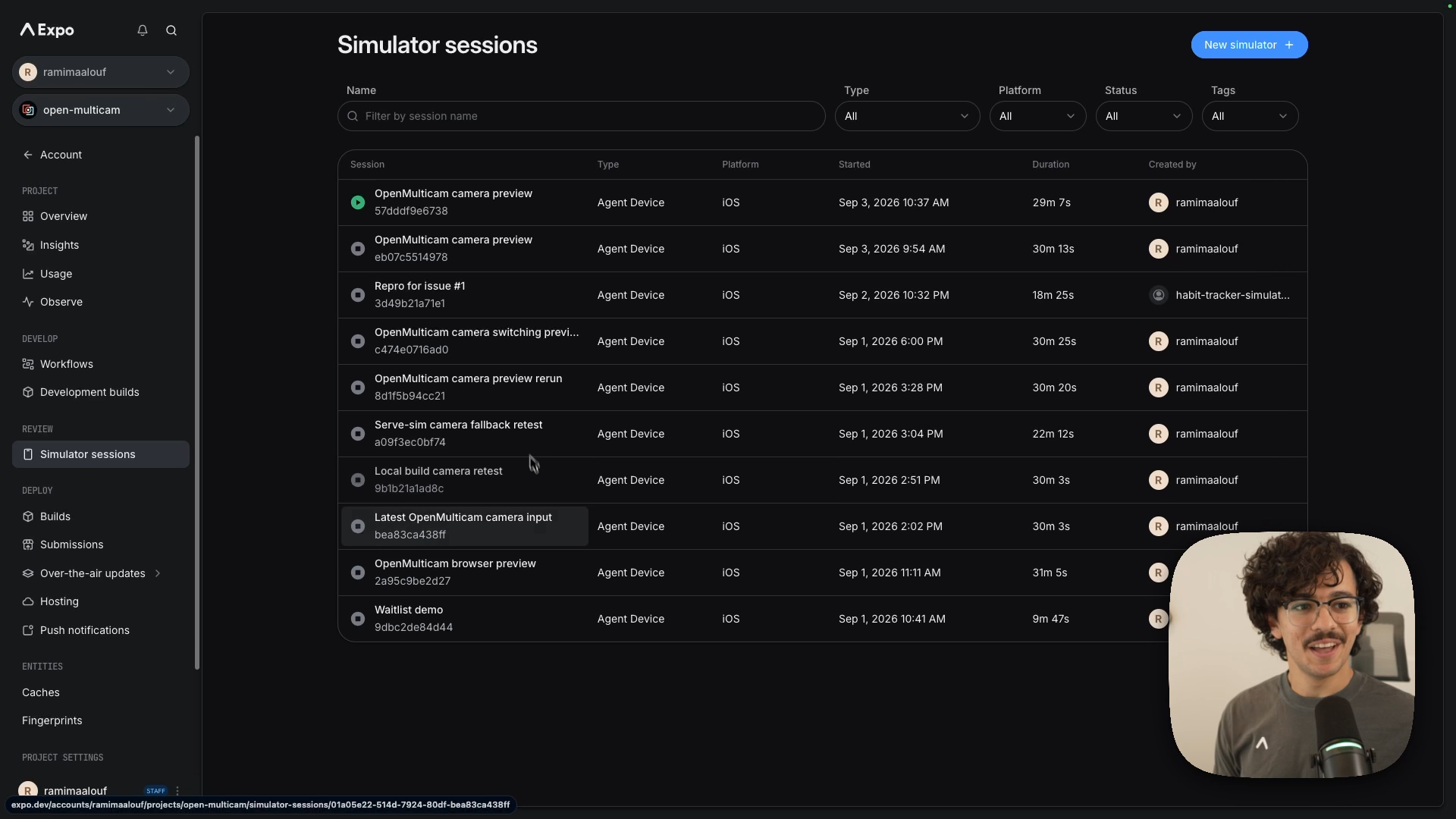Open Caches under Entities
Screen dimensions: 1456x819
tap(41, 692)
